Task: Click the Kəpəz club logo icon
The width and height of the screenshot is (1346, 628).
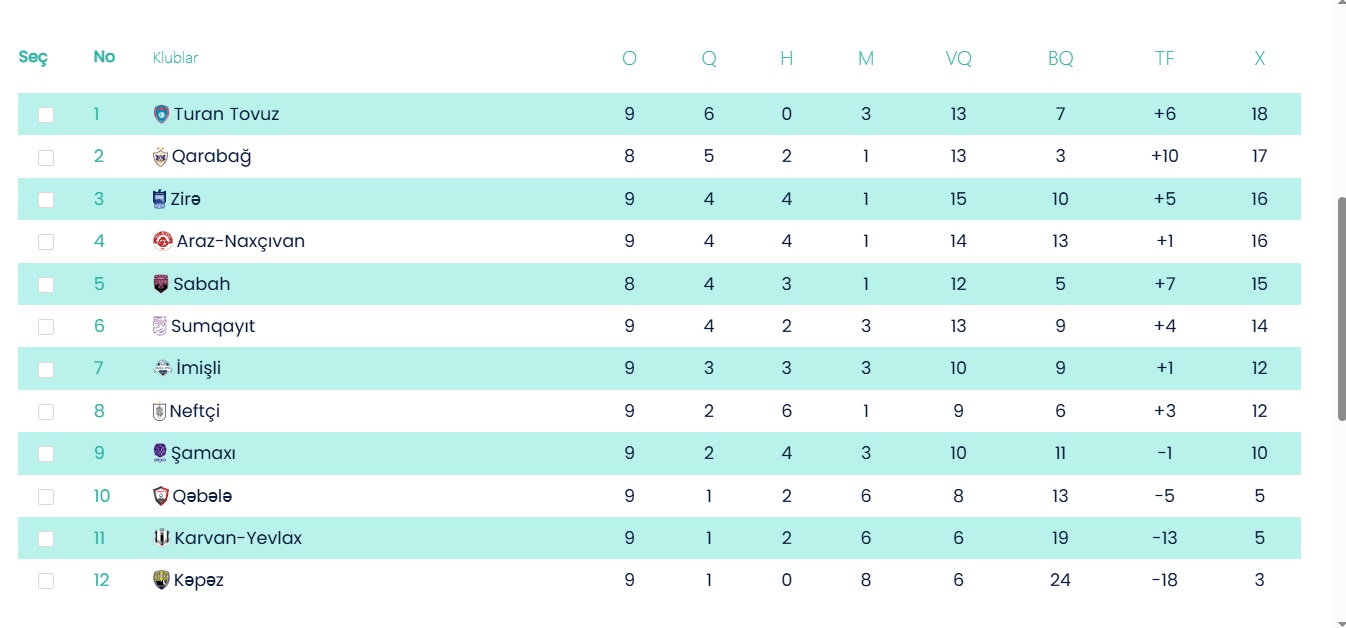Action: coord(161,580)
